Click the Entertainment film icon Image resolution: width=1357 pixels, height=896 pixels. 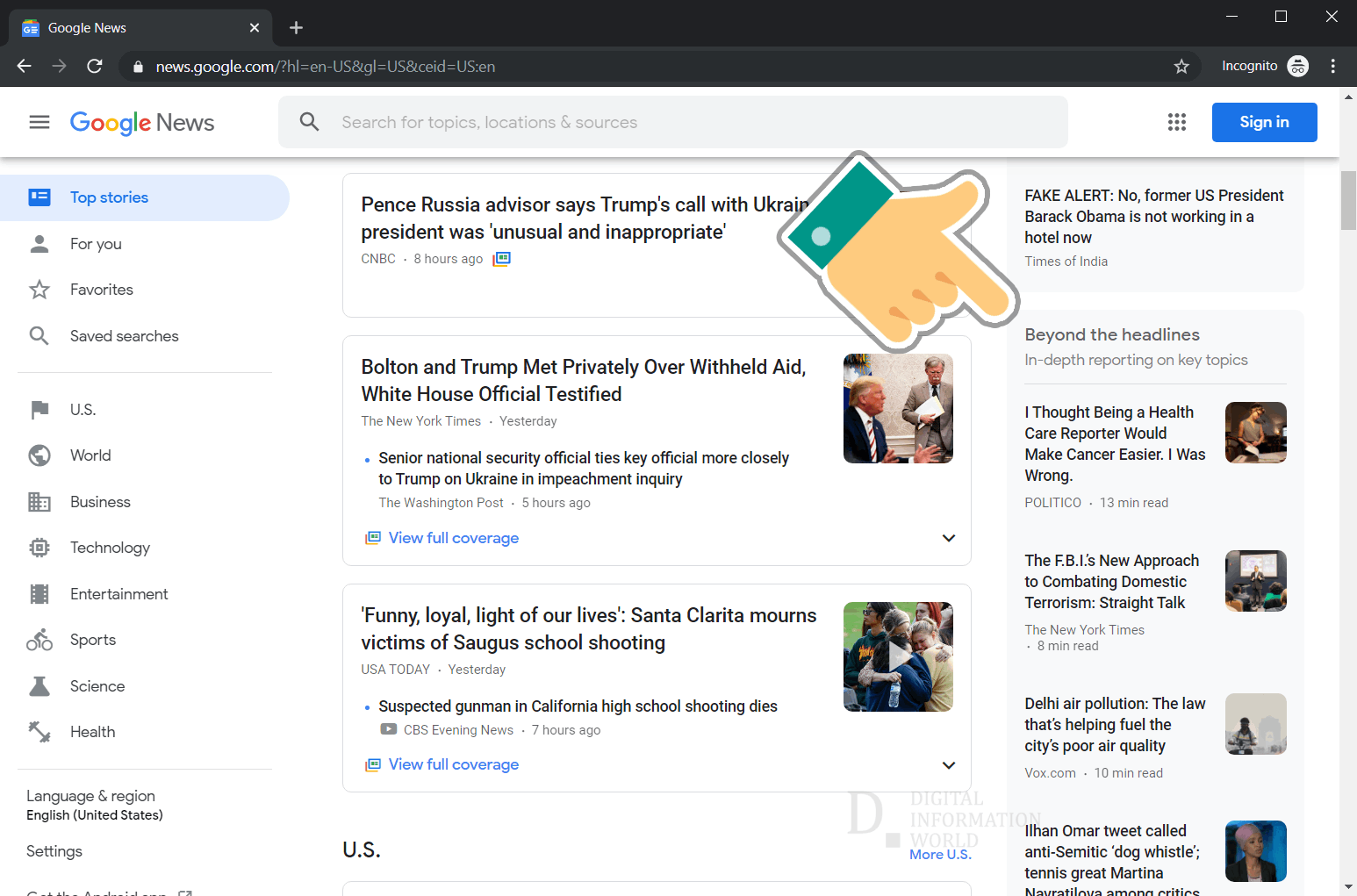point(39,594)
